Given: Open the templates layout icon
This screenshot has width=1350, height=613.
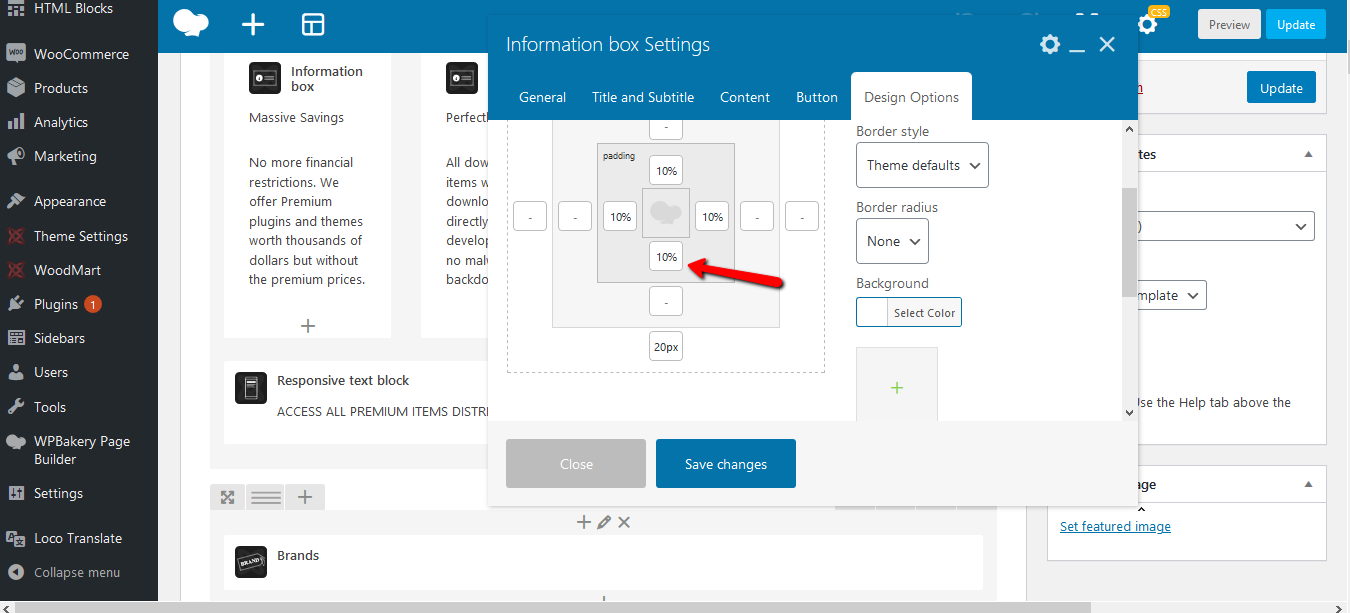Looking at the screenshot, I should tap(313, 25).
